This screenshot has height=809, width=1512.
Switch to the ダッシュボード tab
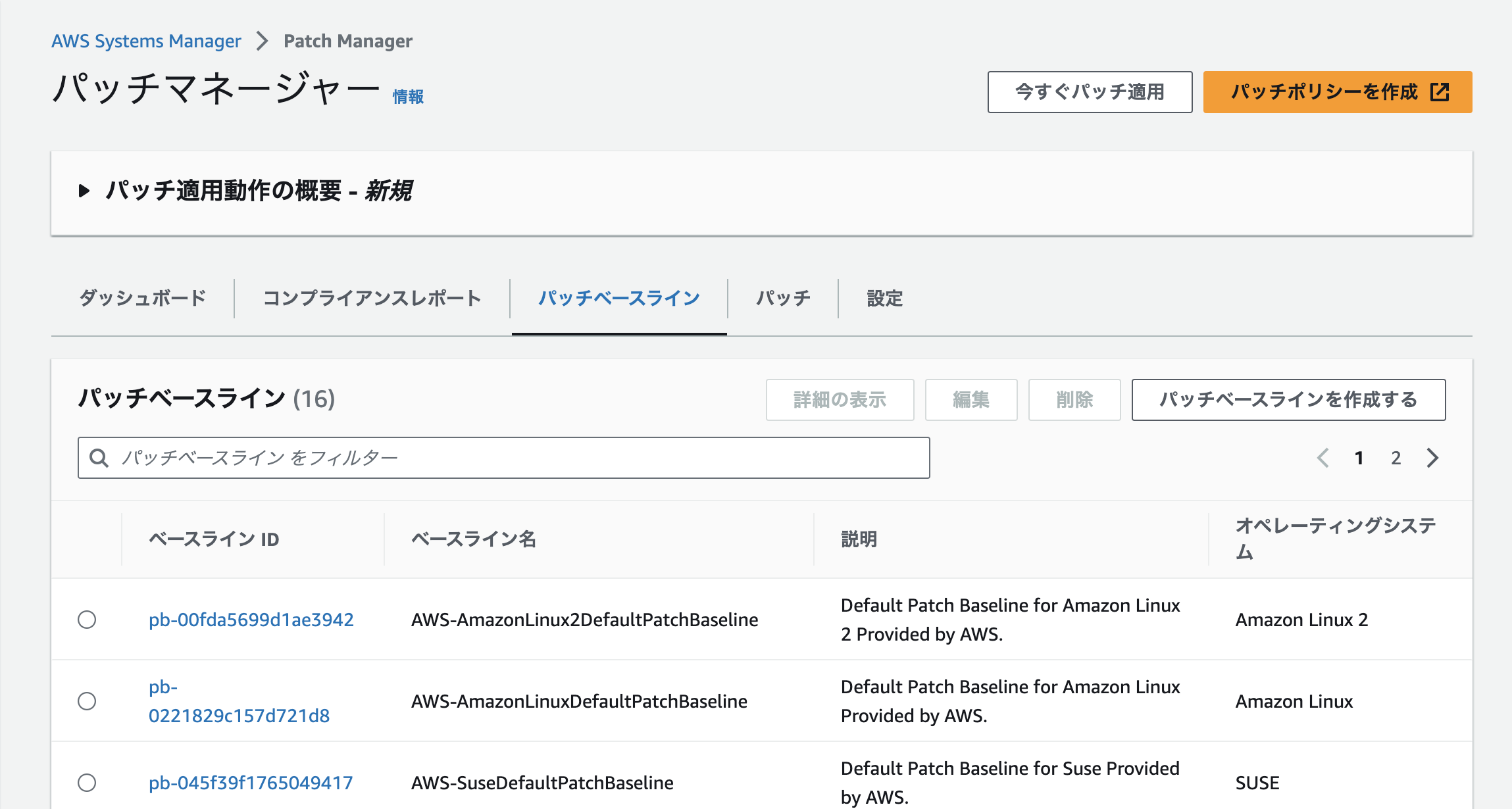(141, 298)
